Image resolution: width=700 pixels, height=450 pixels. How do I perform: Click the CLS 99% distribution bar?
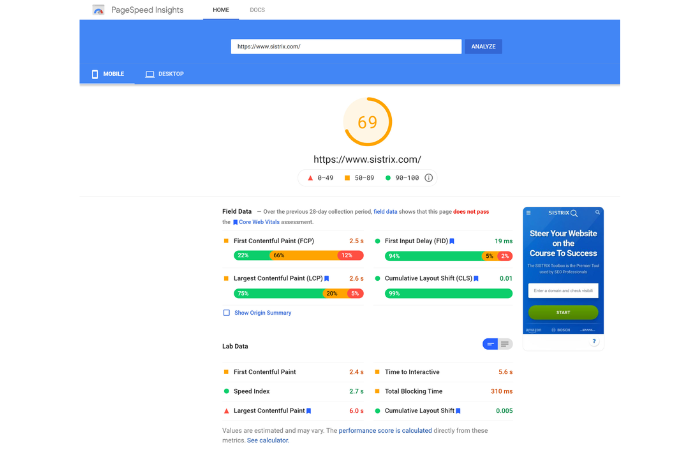(449, 293)
